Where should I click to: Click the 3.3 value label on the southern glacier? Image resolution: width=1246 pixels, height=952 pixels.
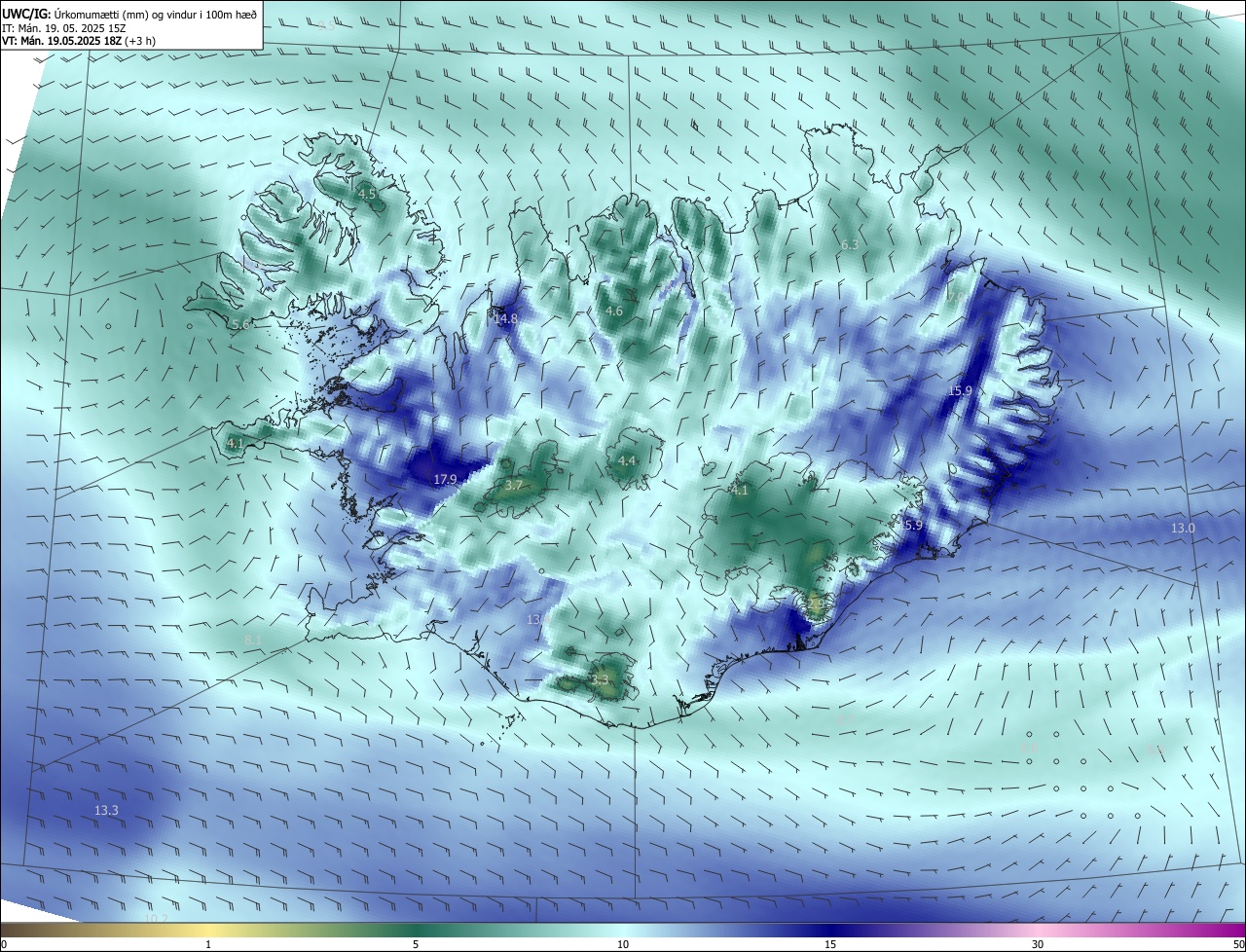pyautogui.click(x=600, y=679)
